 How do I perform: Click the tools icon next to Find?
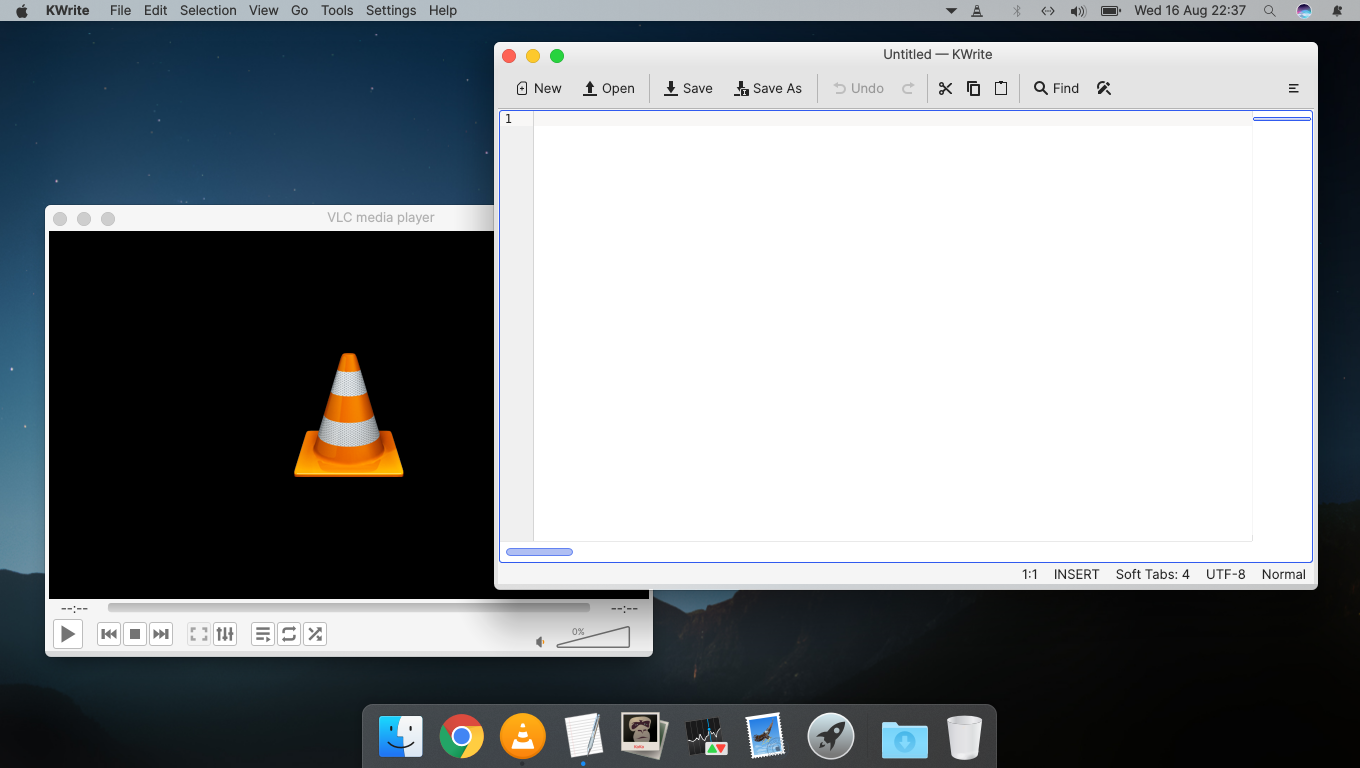coord(1104,88)
